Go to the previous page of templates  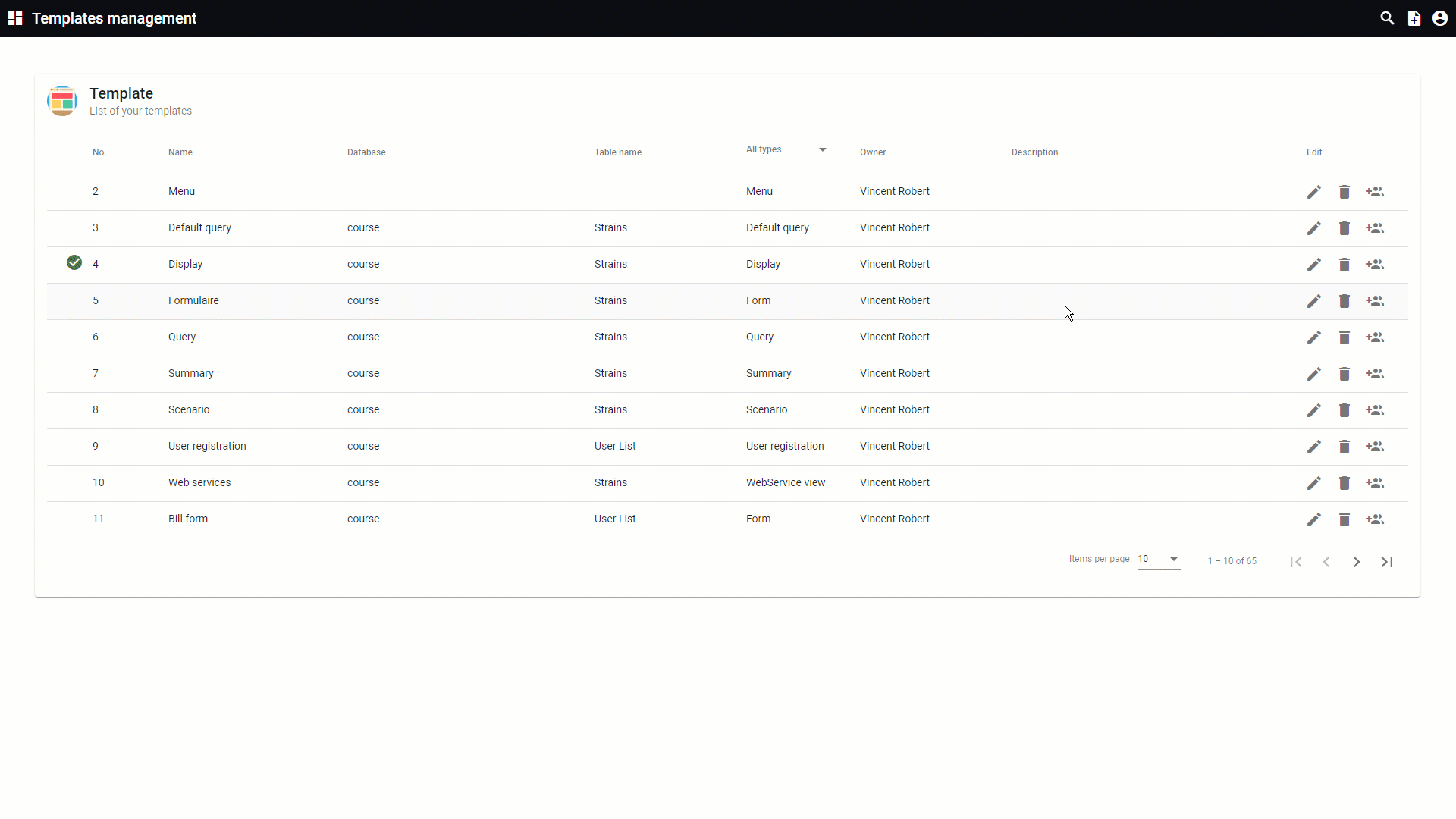point(1326,562)
